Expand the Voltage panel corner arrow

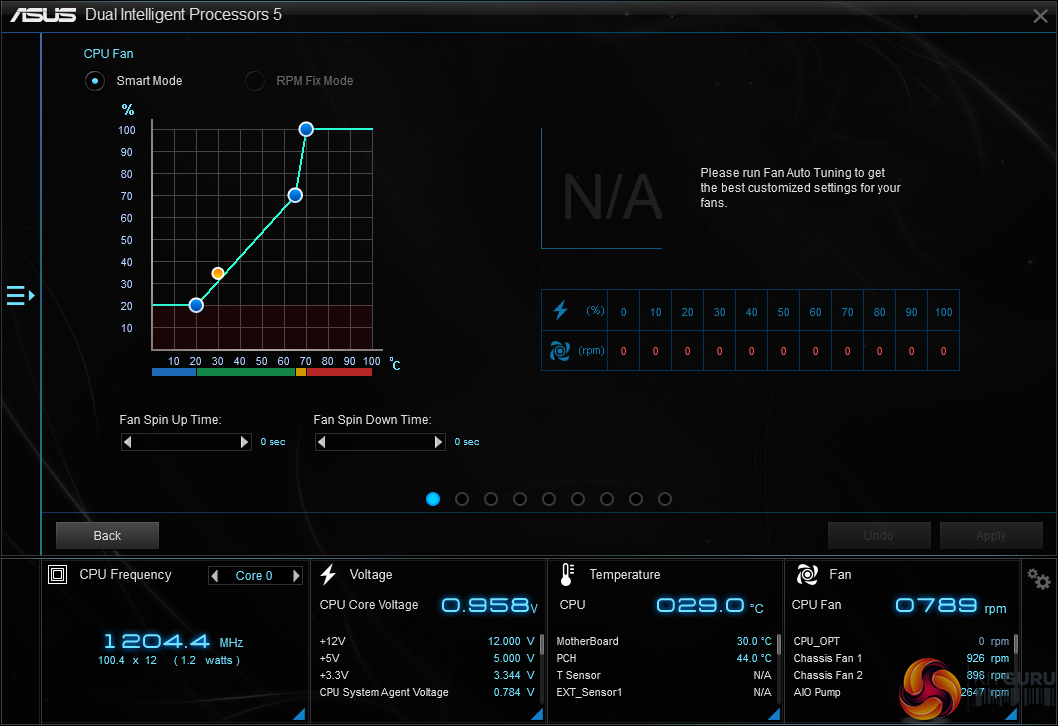click(536, 714)
